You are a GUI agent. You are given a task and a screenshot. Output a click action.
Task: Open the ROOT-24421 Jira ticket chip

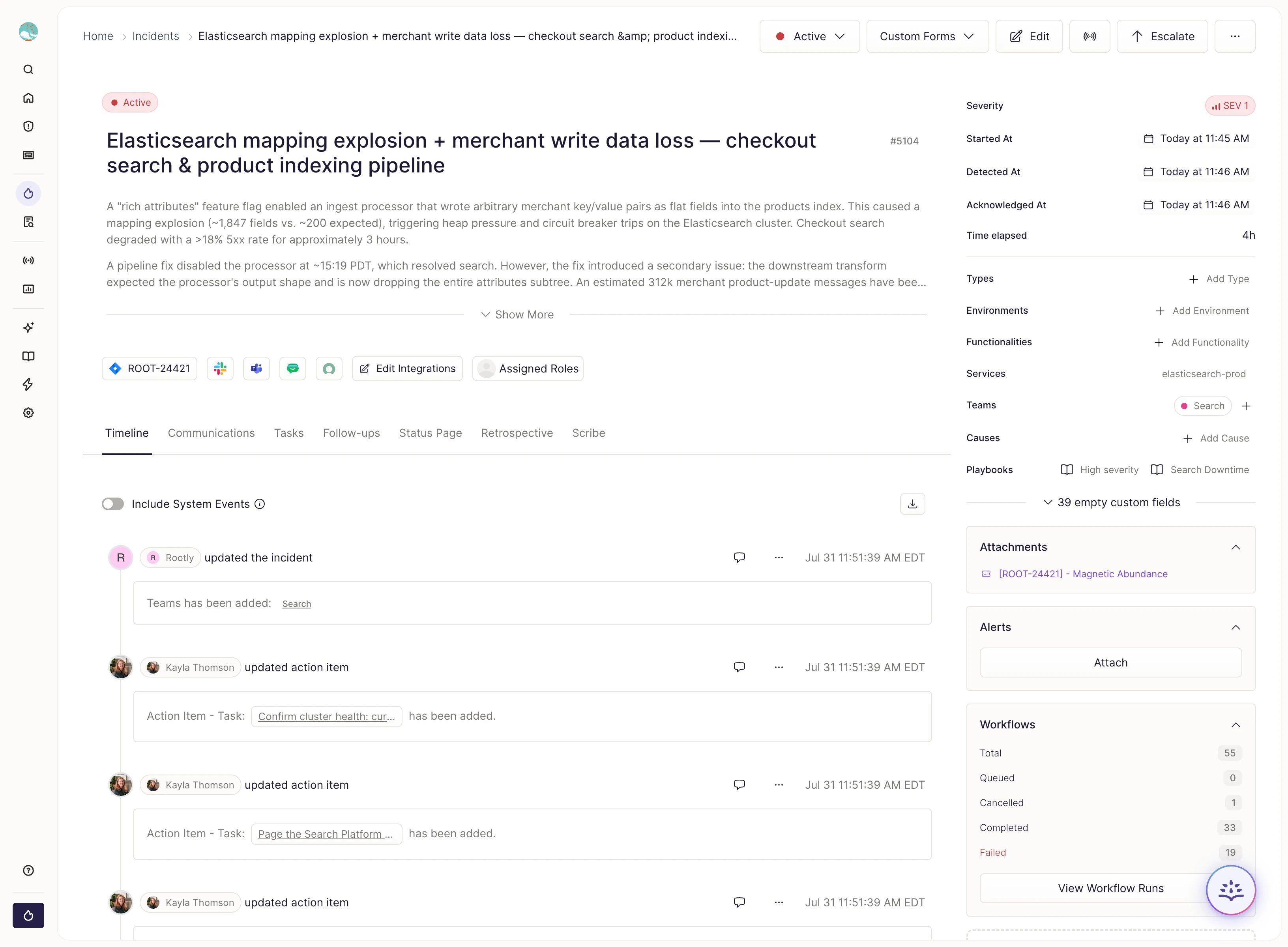[150, 369]
